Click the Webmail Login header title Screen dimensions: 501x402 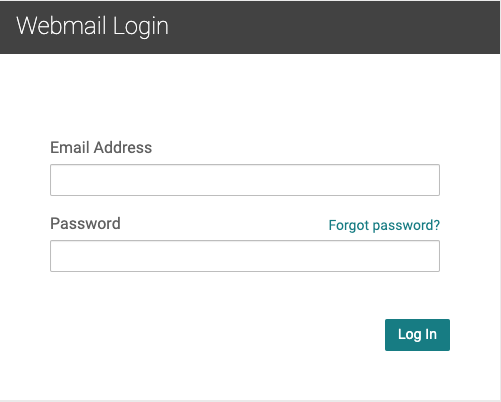[92, 26]
